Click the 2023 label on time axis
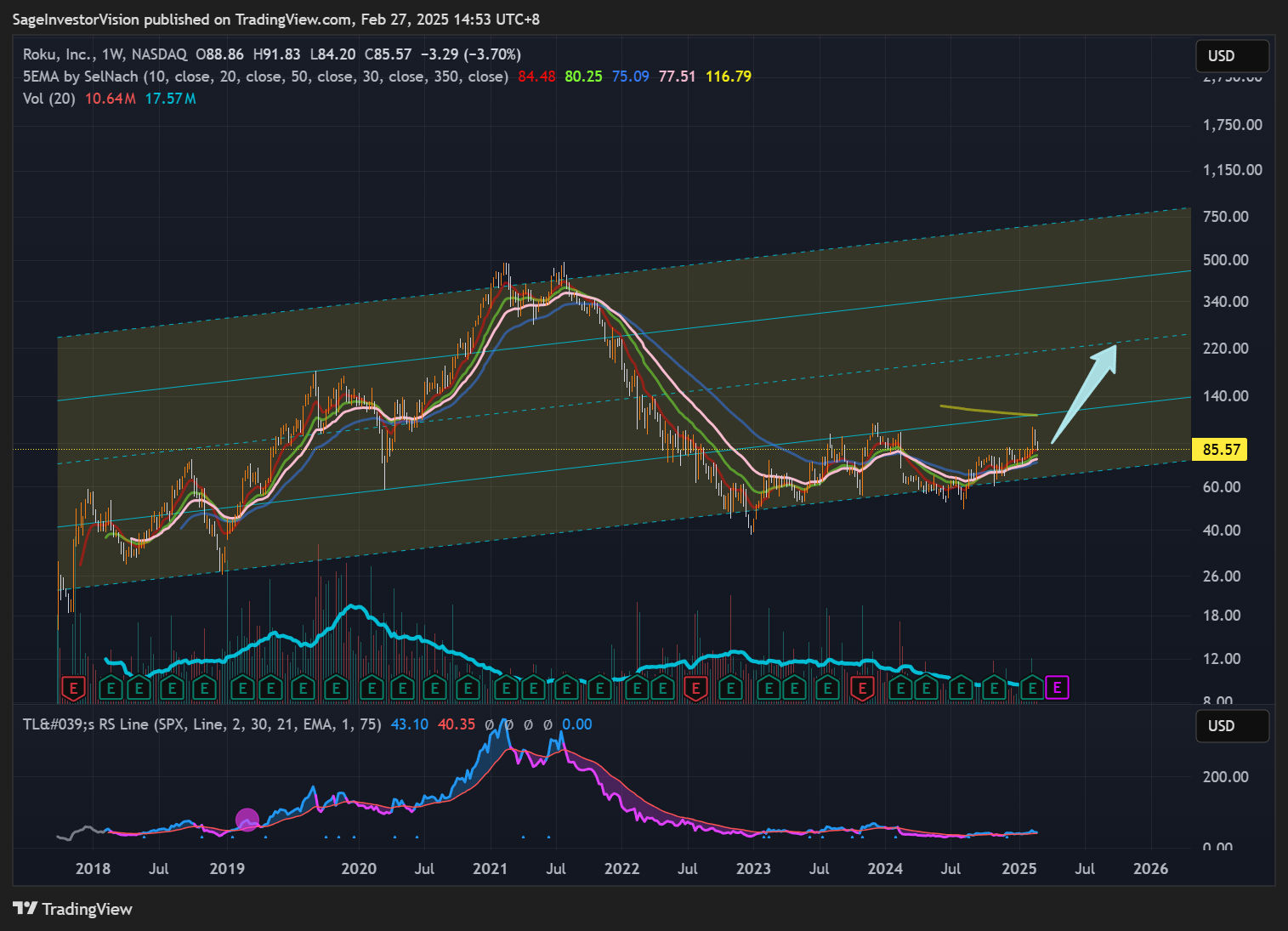The image size is (1288, 931). [x=754, y=869]
